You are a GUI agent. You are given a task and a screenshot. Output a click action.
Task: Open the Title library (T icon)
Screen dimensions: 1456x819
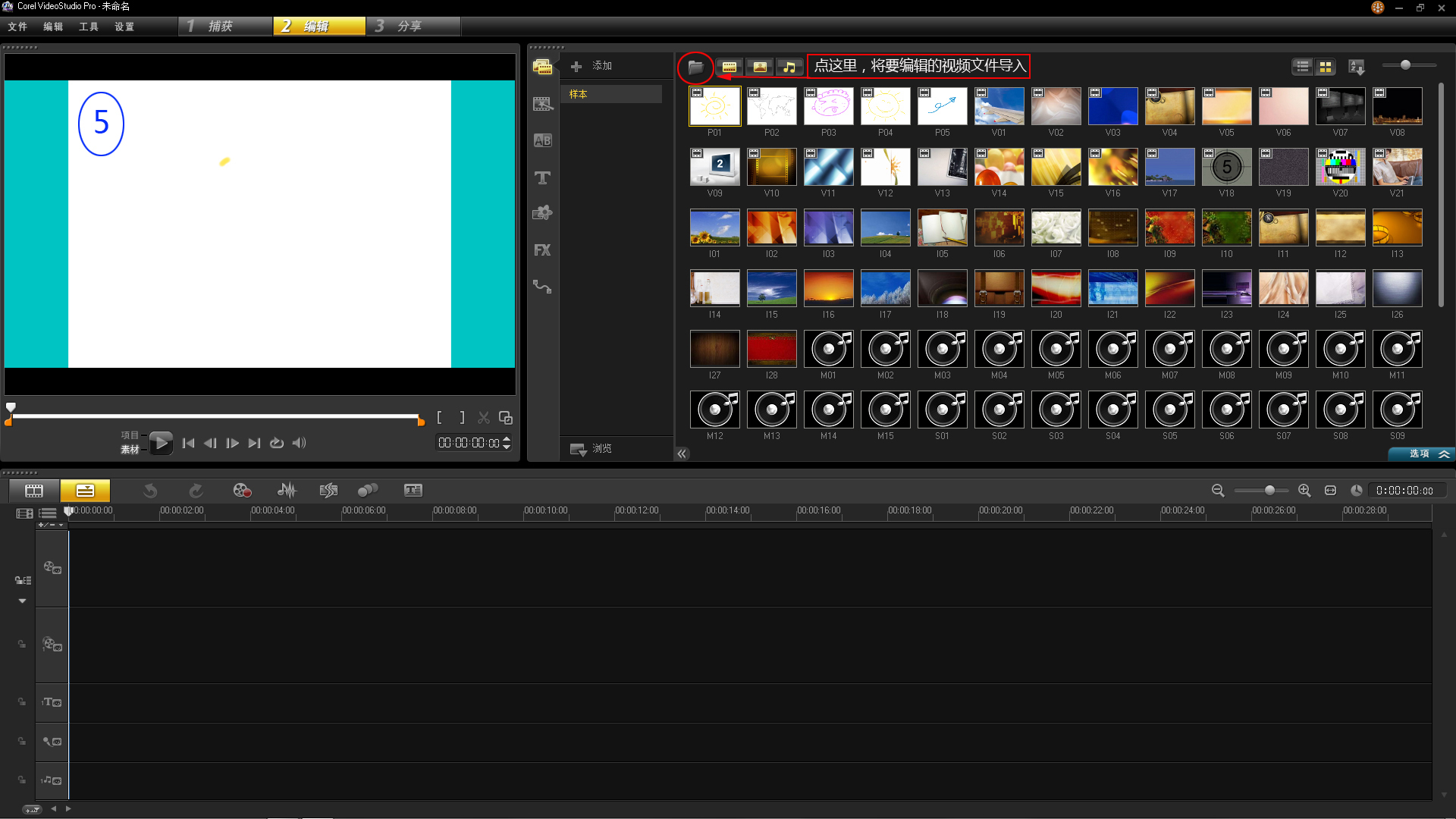[542, 177]
